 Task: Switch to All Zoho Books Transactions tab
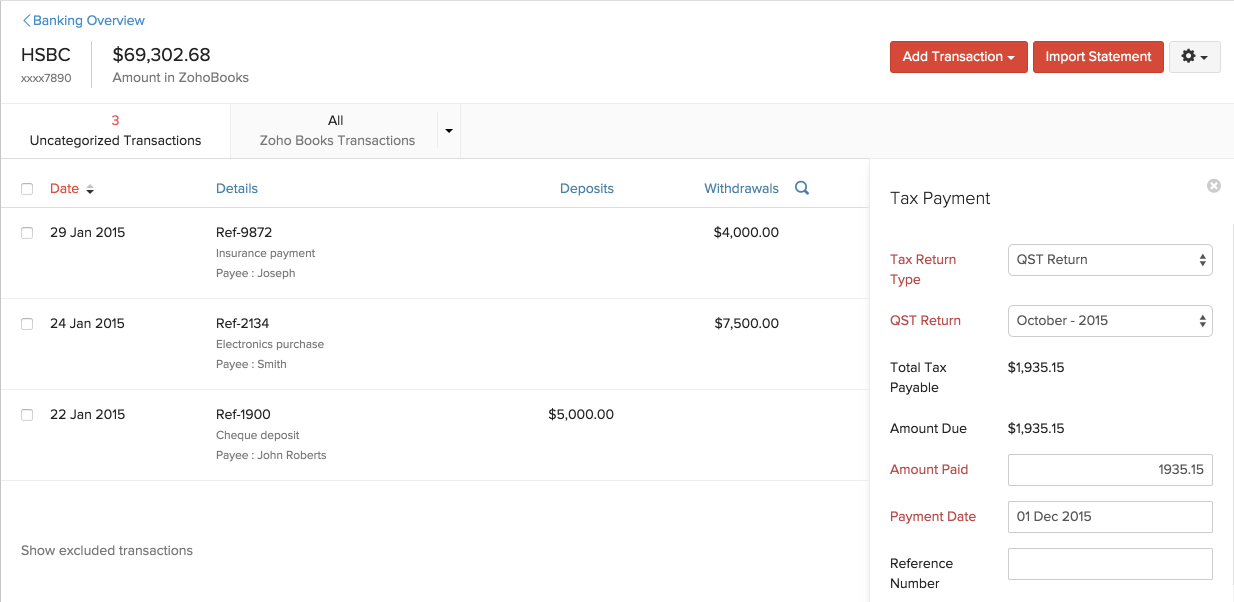(336, 131)
